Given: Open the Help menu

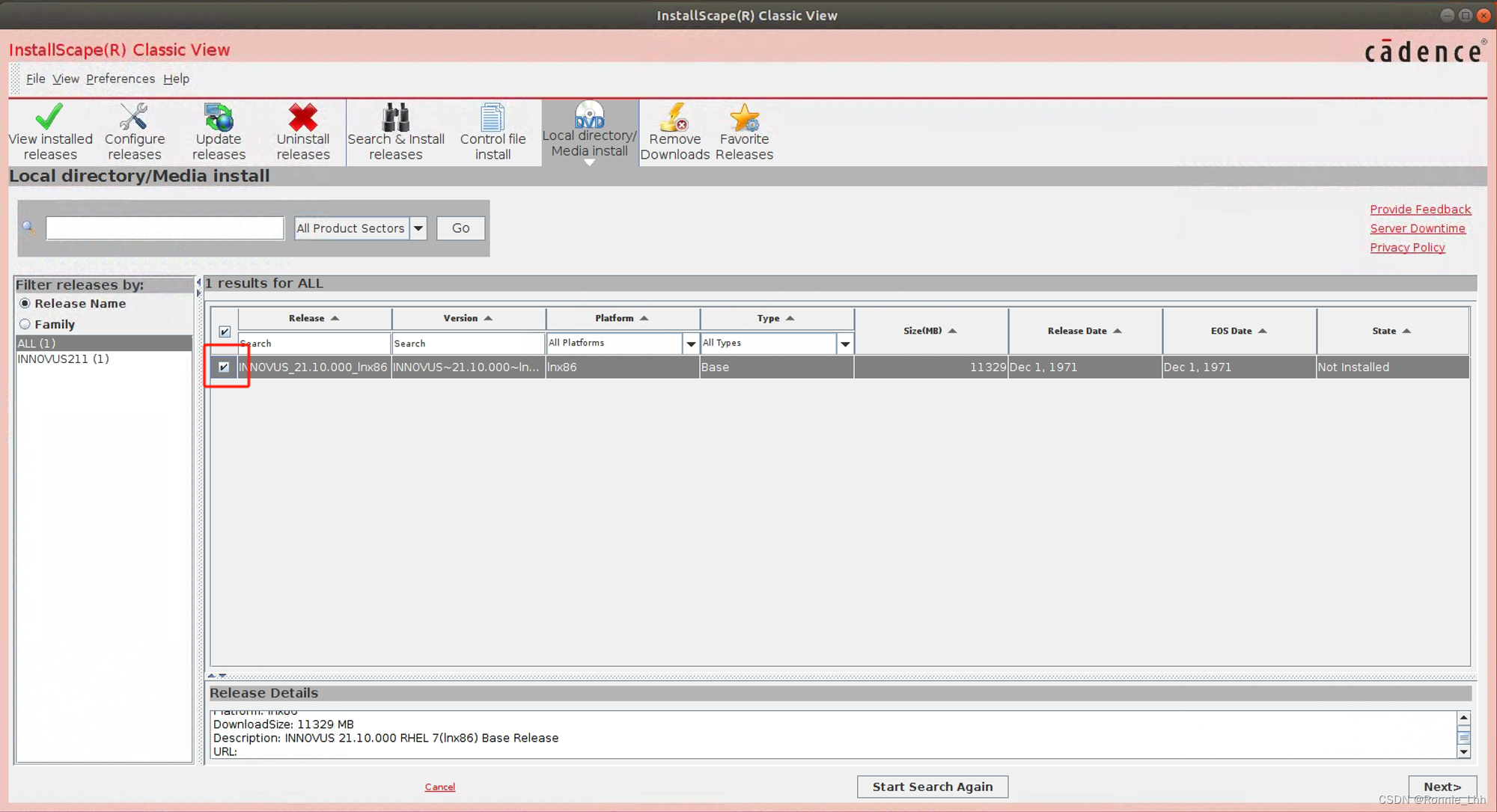Looking at the screenshot, I should pyautogui.click(x=176, y=79).
